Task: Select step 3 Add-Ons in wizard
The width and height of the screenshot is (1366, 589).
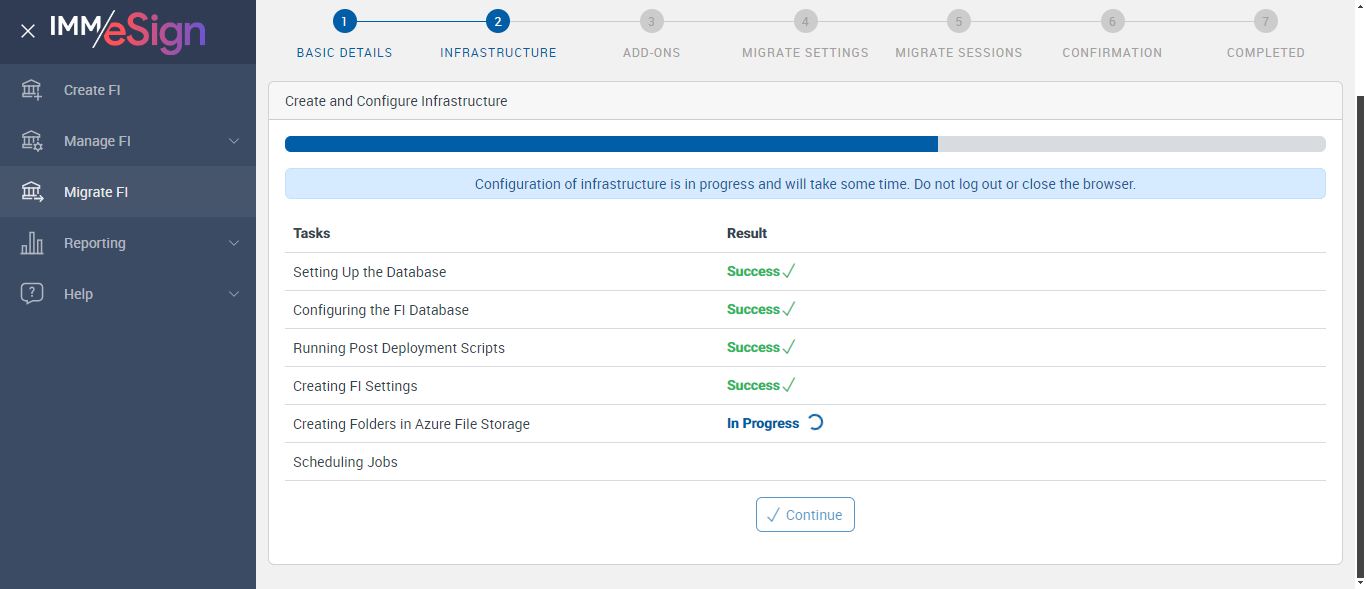Action: point(651,21)
